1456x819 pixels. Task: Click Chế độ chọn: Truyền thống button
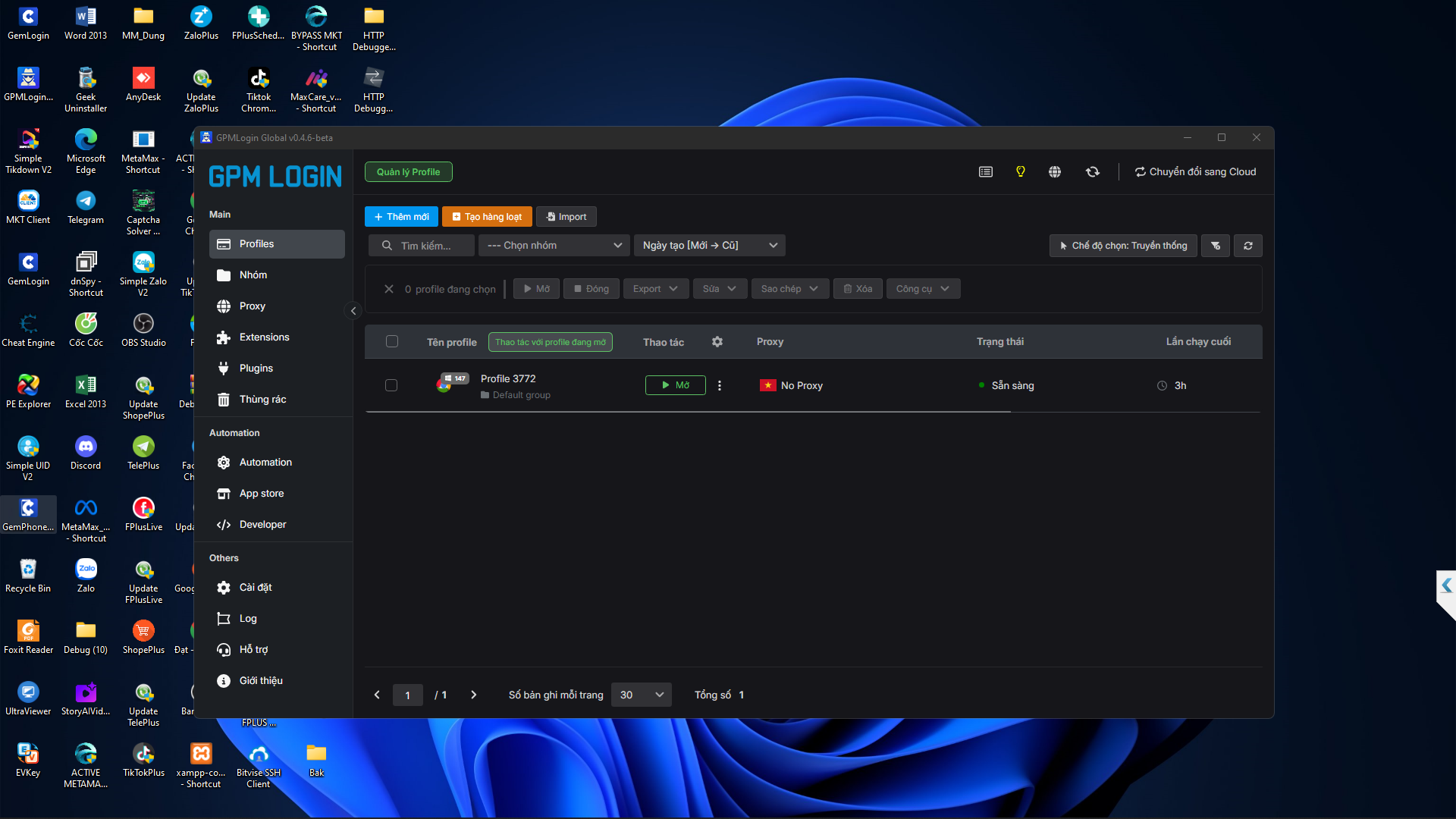[x=1123, y=246]
